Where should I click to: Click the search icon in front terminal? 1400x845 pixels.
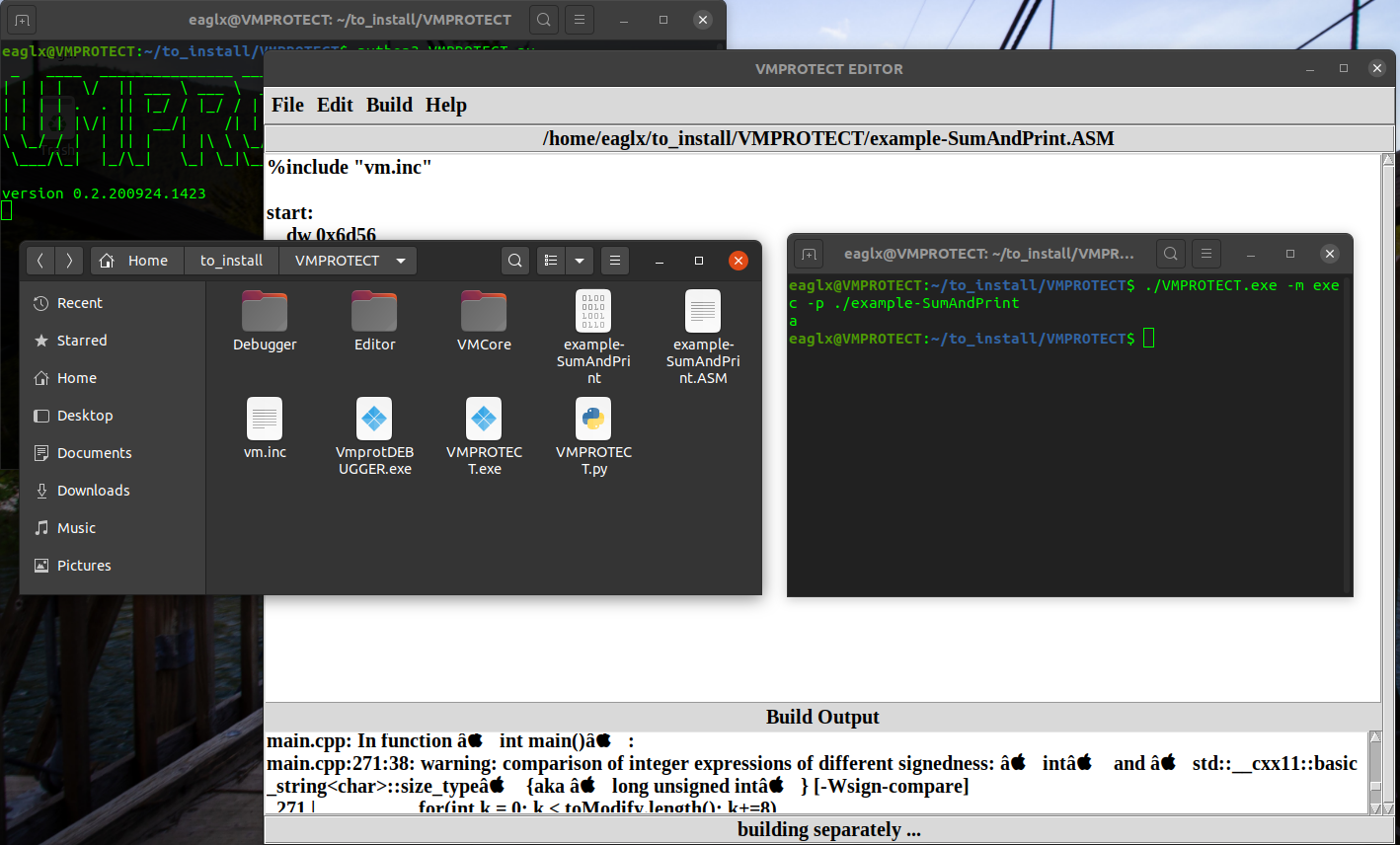1171,254
